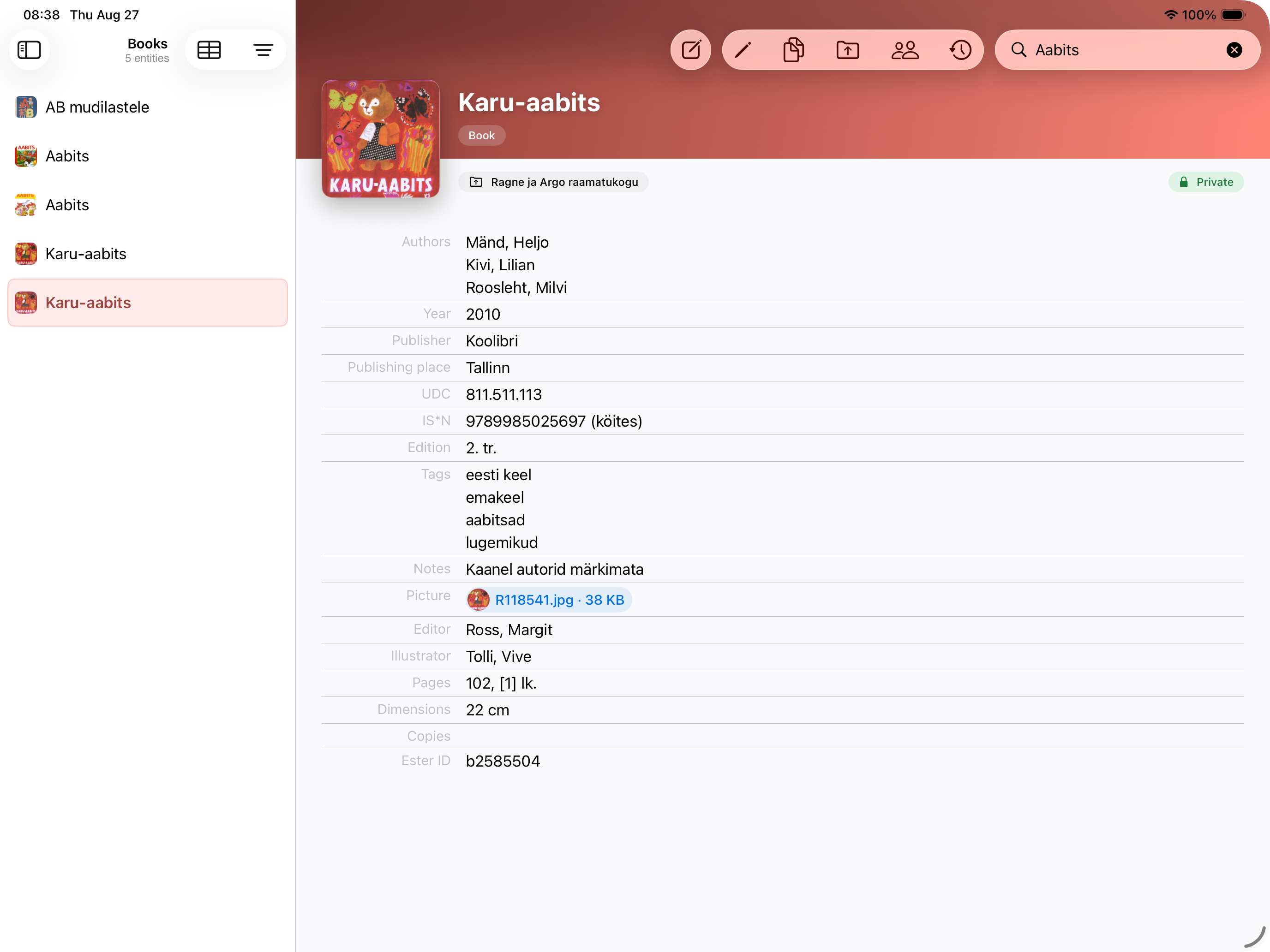Click edition value 2. tr.
This screenshot has width=1270, height=952.
480,447
